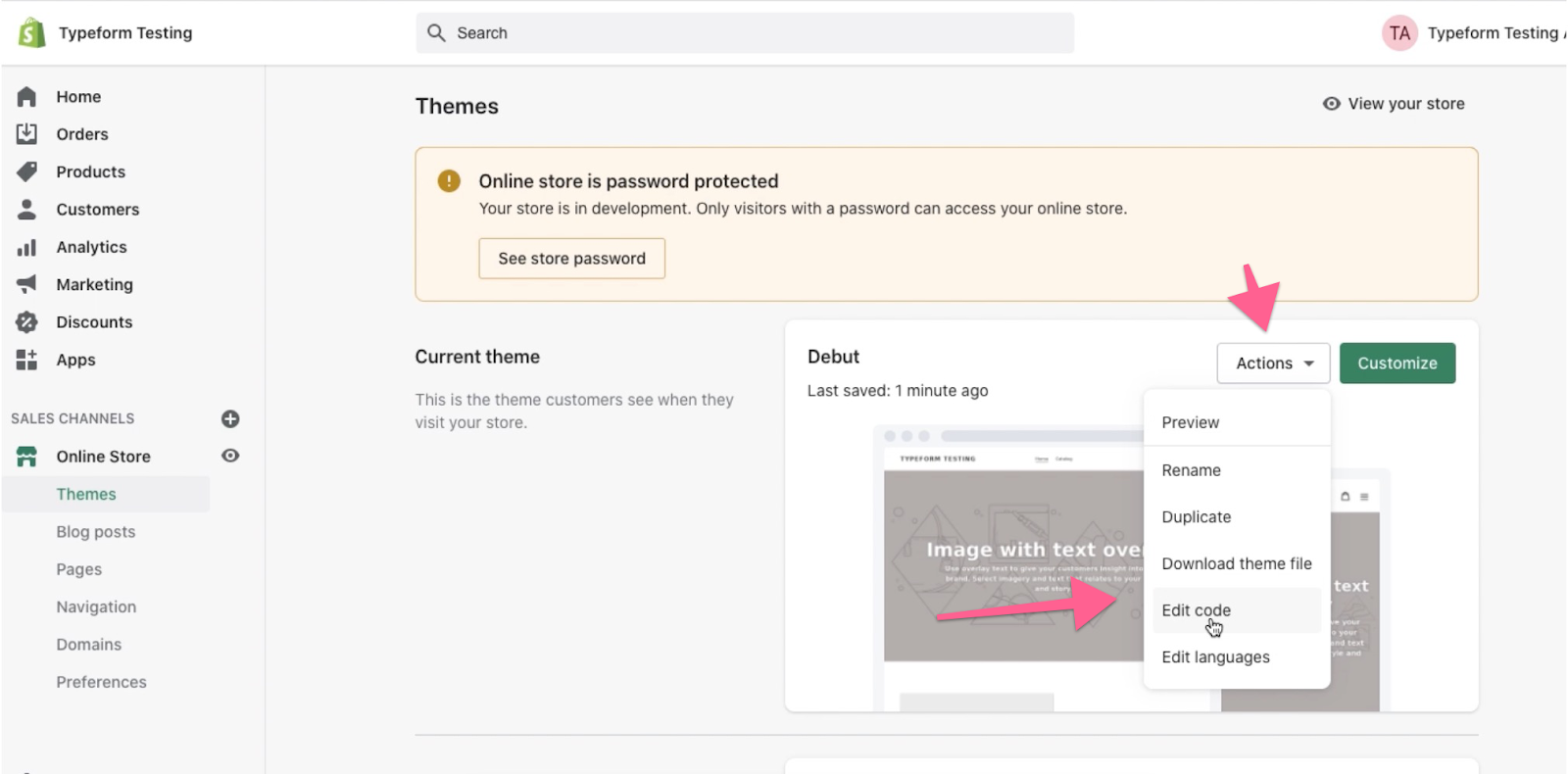Screen dimensions: 1568x774
Task: Click the Current theme heading
Action: point(477,358)
